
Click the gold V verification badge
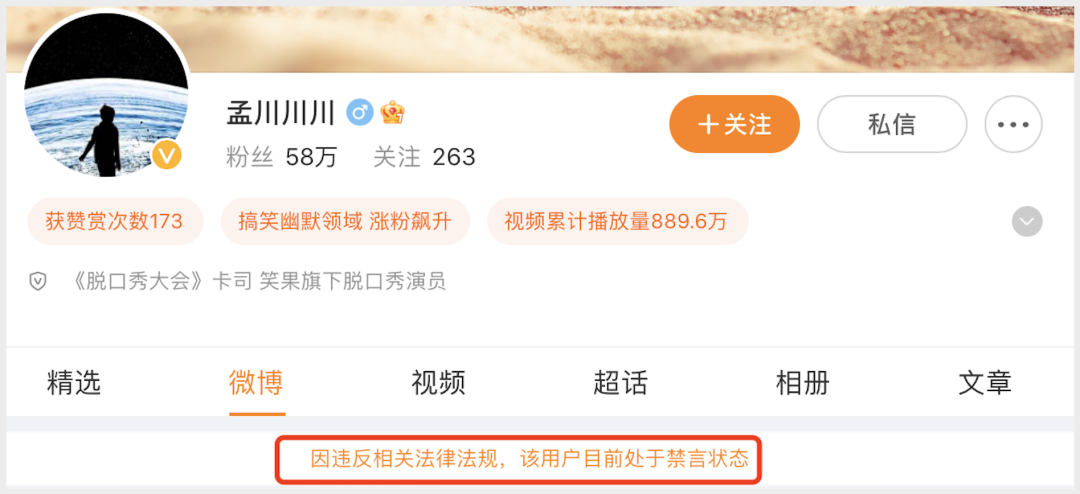tap(167, 155)
